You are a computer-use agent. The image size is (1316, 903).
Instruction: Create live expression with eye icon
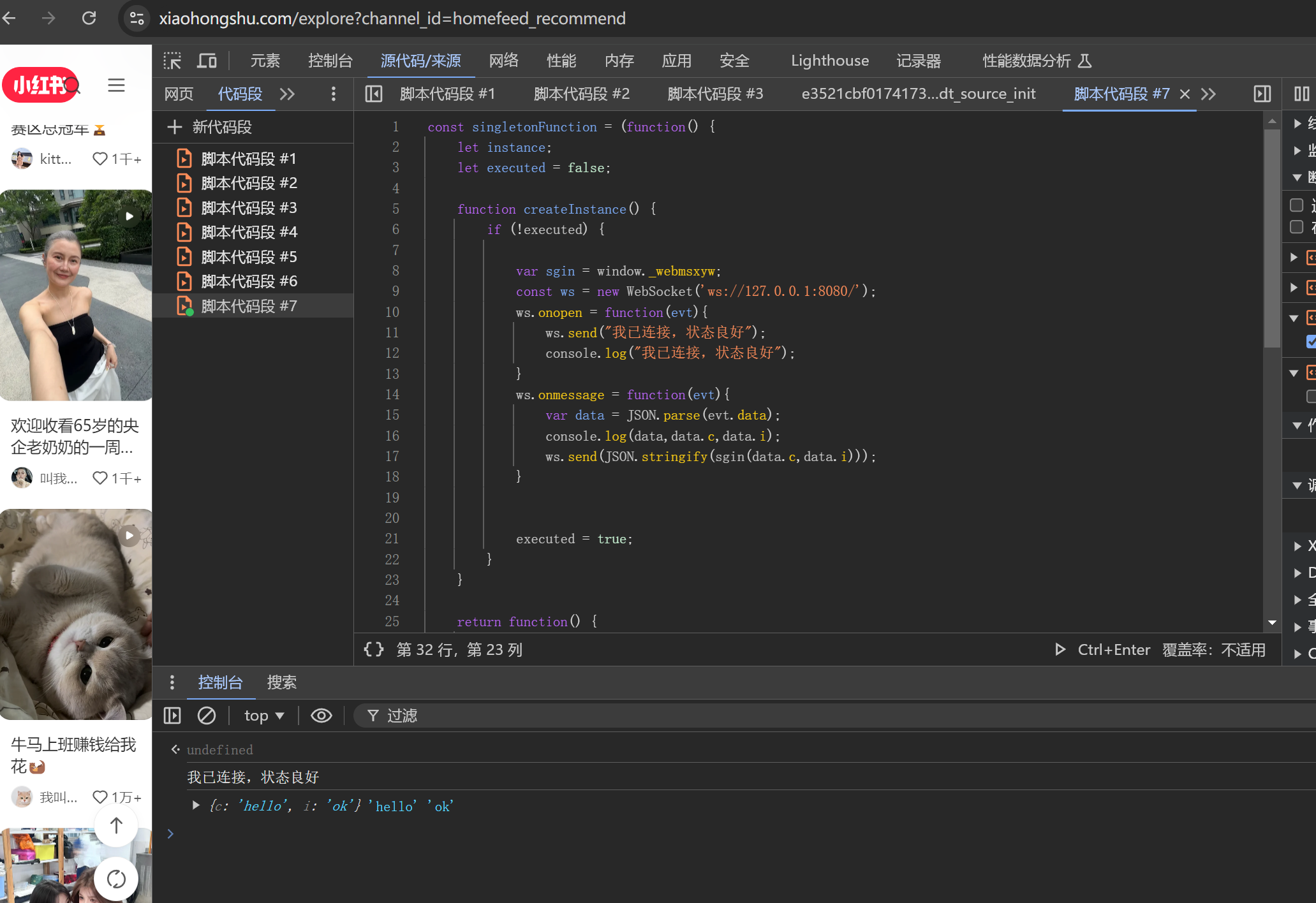click(x=322, y=716)
